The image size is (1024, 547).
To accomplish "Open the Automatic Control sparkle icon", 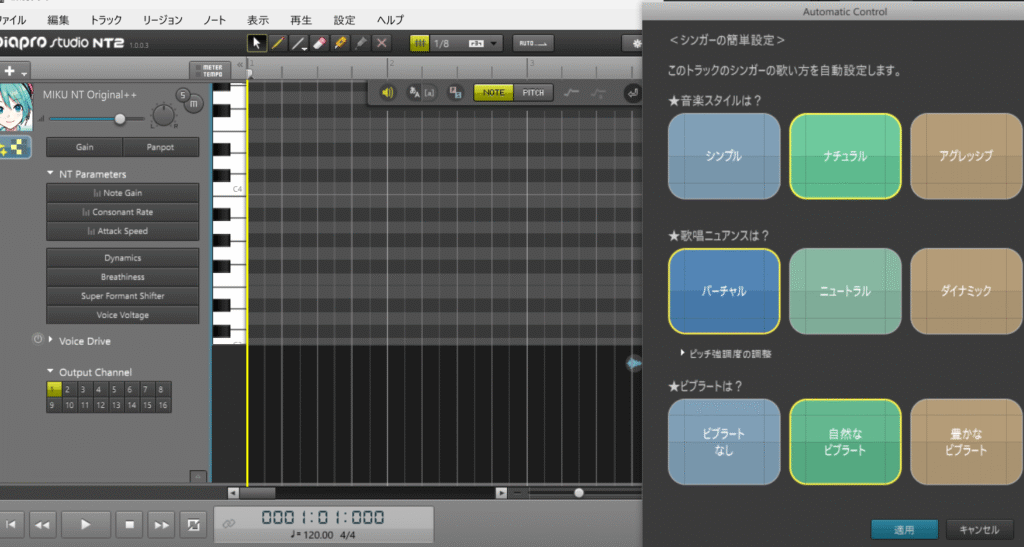I will pyautogui.click(x=15, y=148).
